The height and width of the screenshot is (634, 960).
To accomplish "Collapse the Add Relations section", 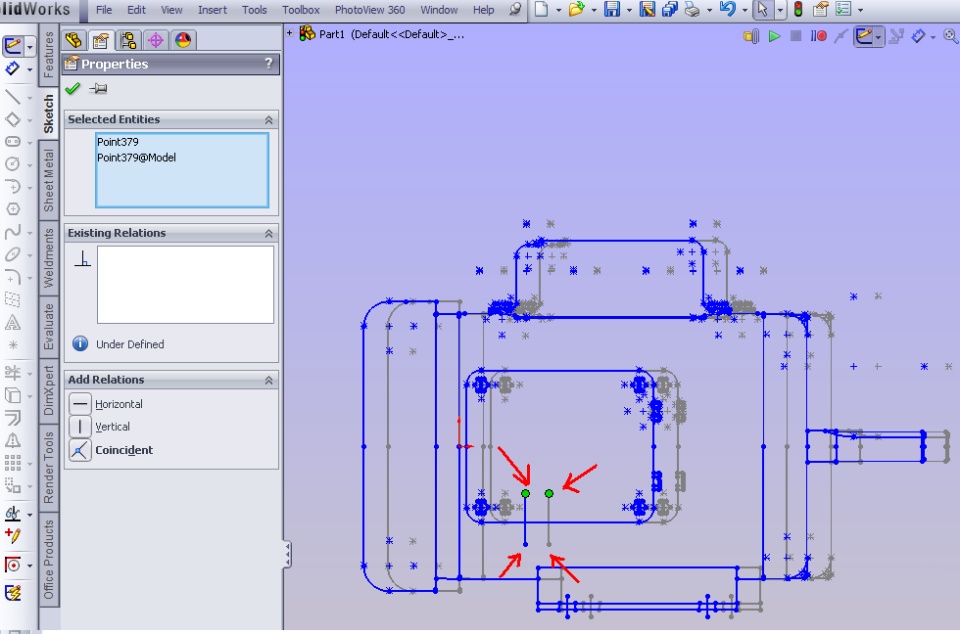I will coord(268,381).
